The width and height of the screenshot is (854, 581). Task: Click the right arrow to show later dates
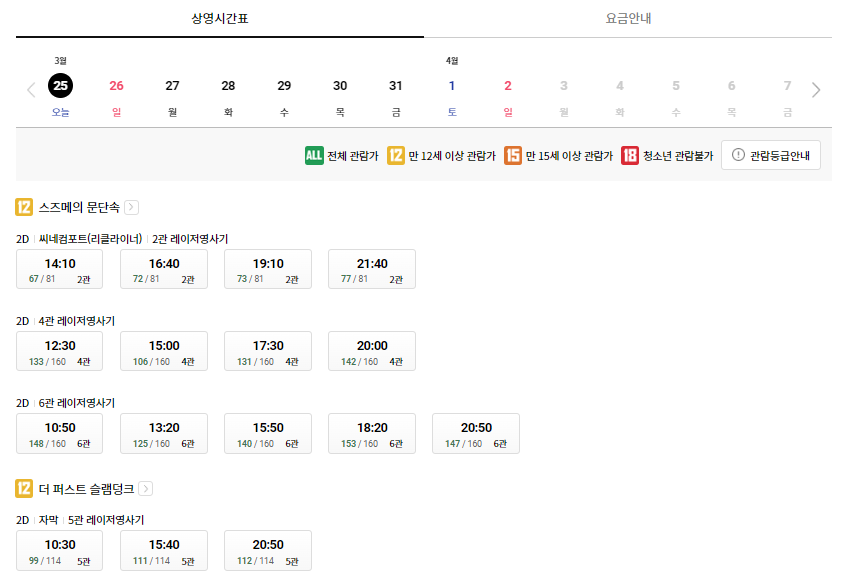815,87
